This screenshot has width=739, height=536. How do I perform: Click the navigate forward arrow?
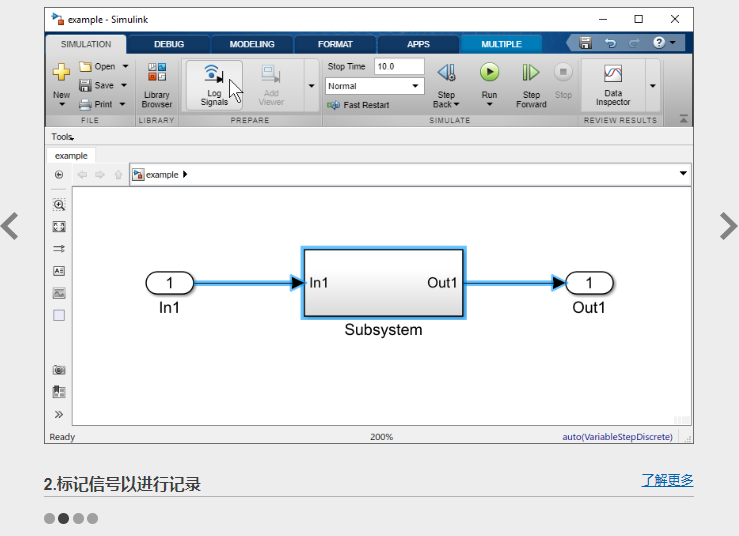99,175
